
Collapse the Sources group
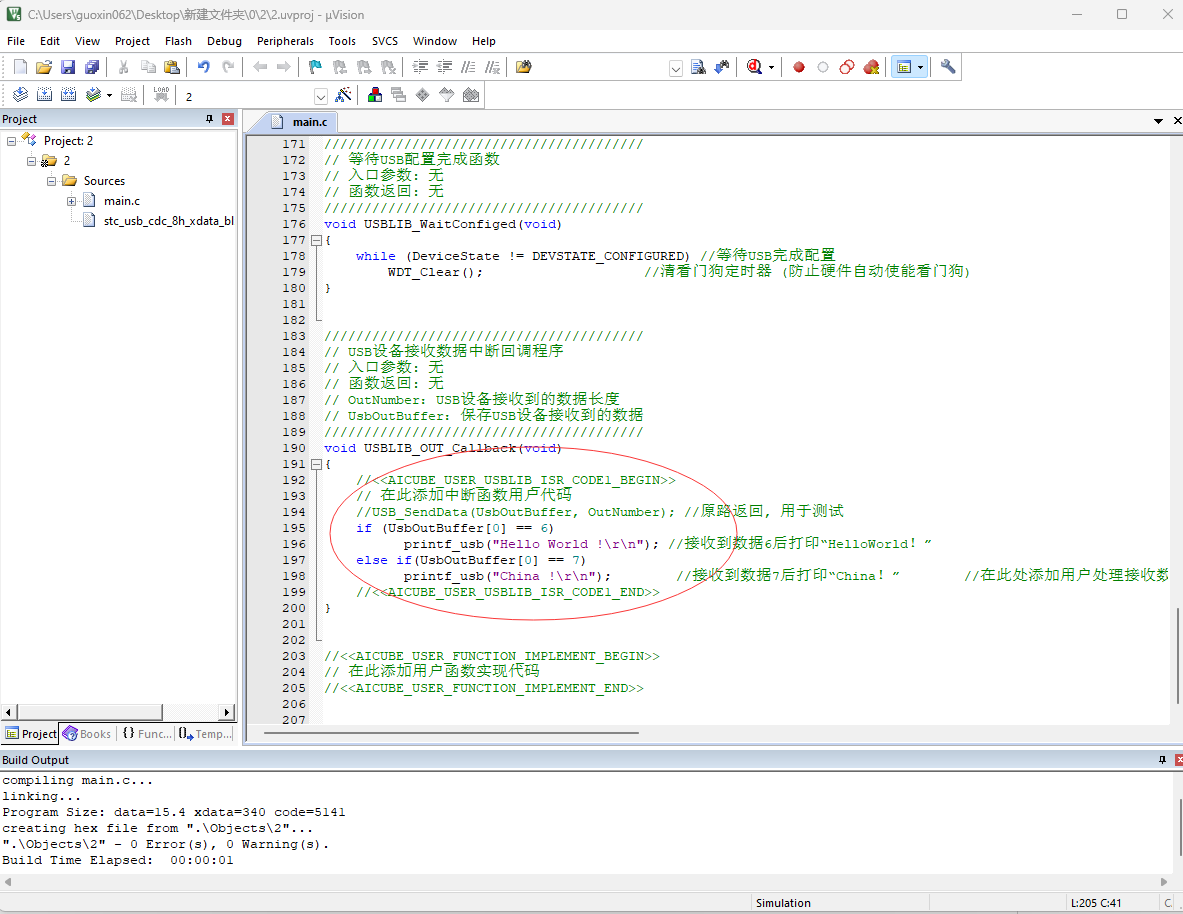(x=51, y=181)
